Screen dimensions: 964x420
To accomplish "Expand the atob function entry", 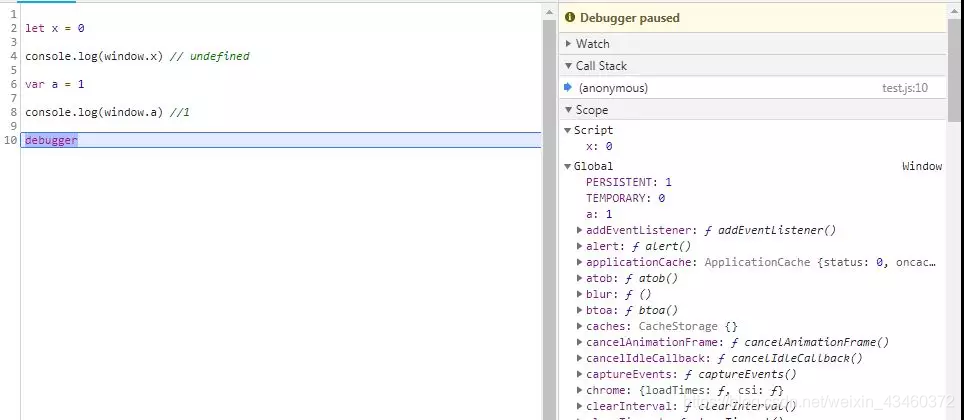I will 579,278.
